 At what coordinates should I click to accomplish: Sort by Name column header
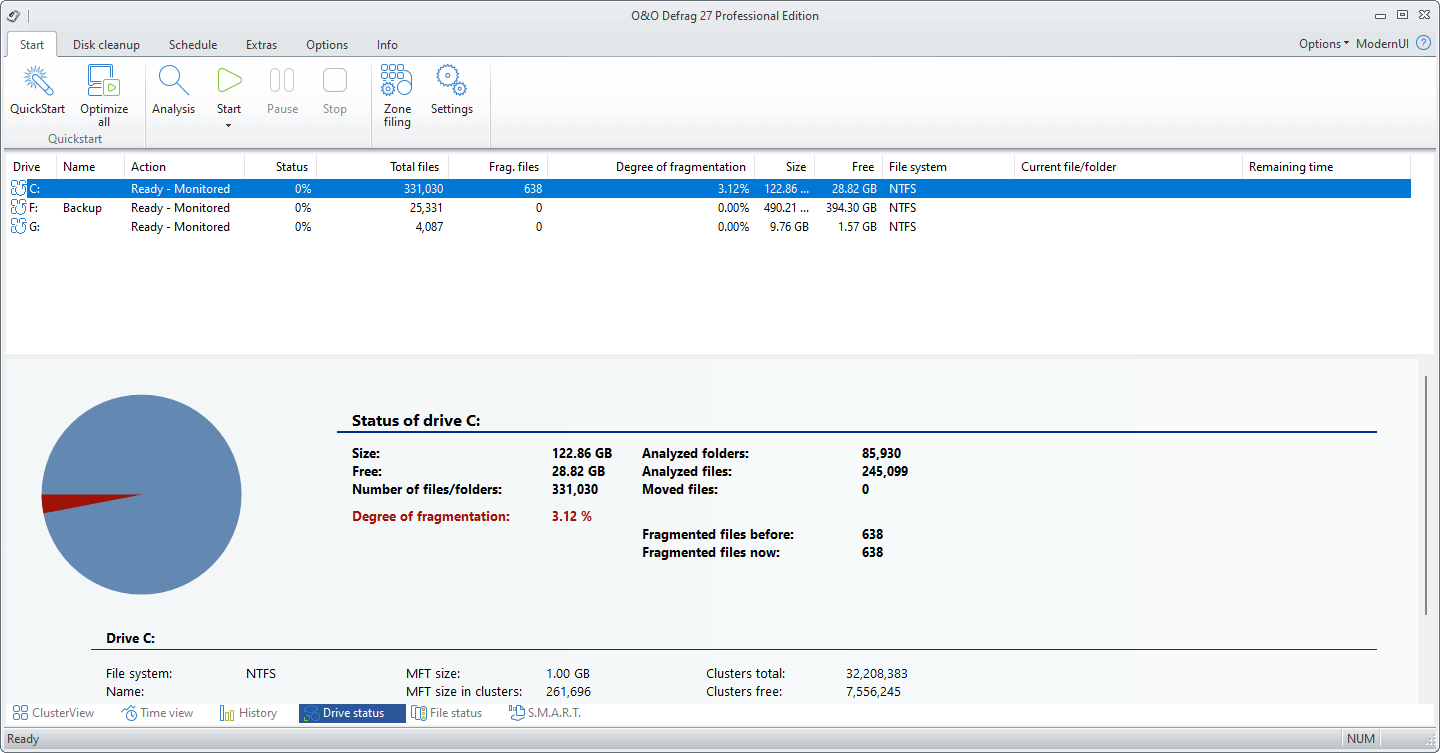pos(90,167)
